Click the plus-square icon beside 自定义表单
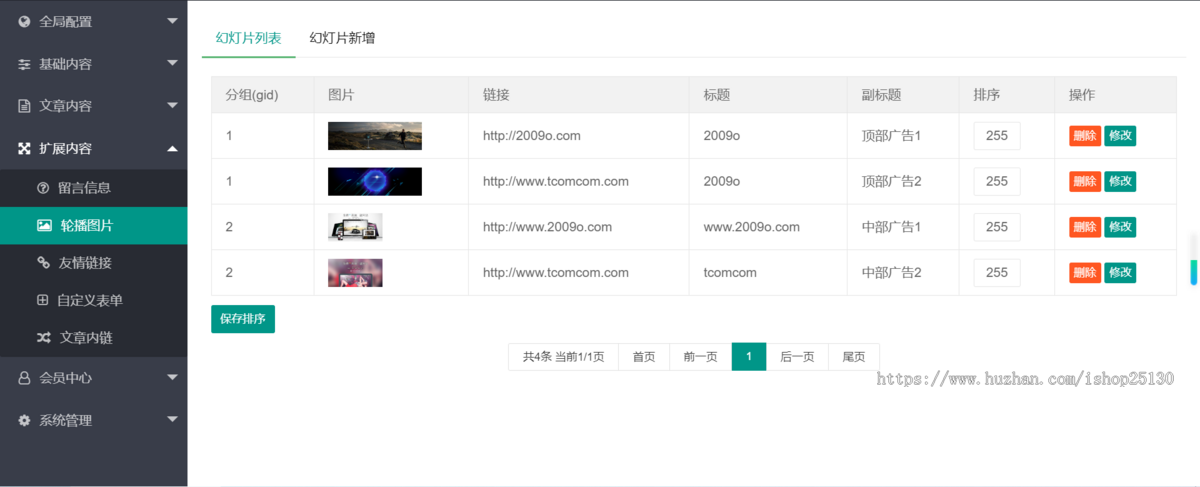Viewport: 1200px width, 487px height. pyautogui.click(x=42, y=300)
